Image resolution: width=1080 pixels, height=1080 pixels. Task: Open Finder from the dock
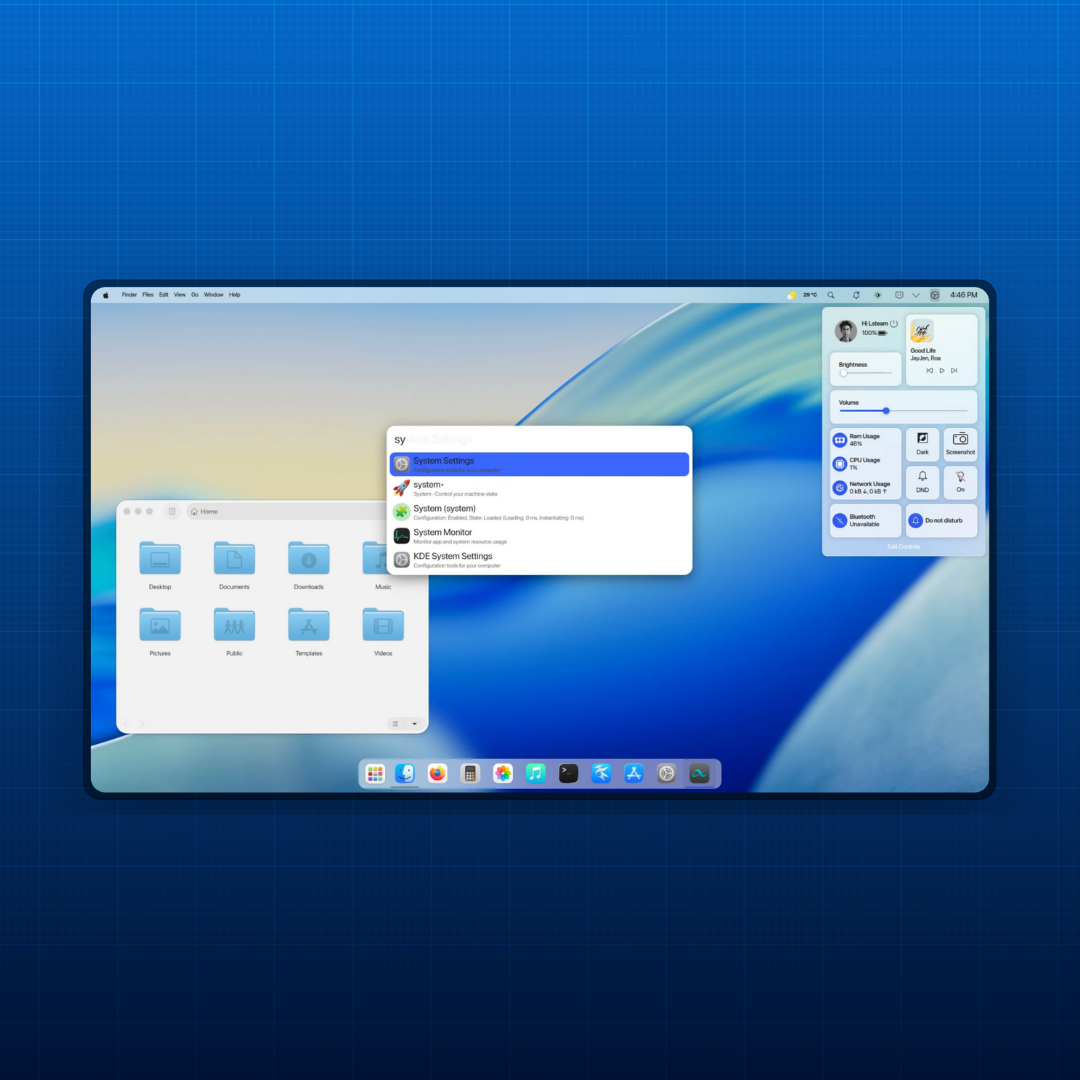pos(405,773)
